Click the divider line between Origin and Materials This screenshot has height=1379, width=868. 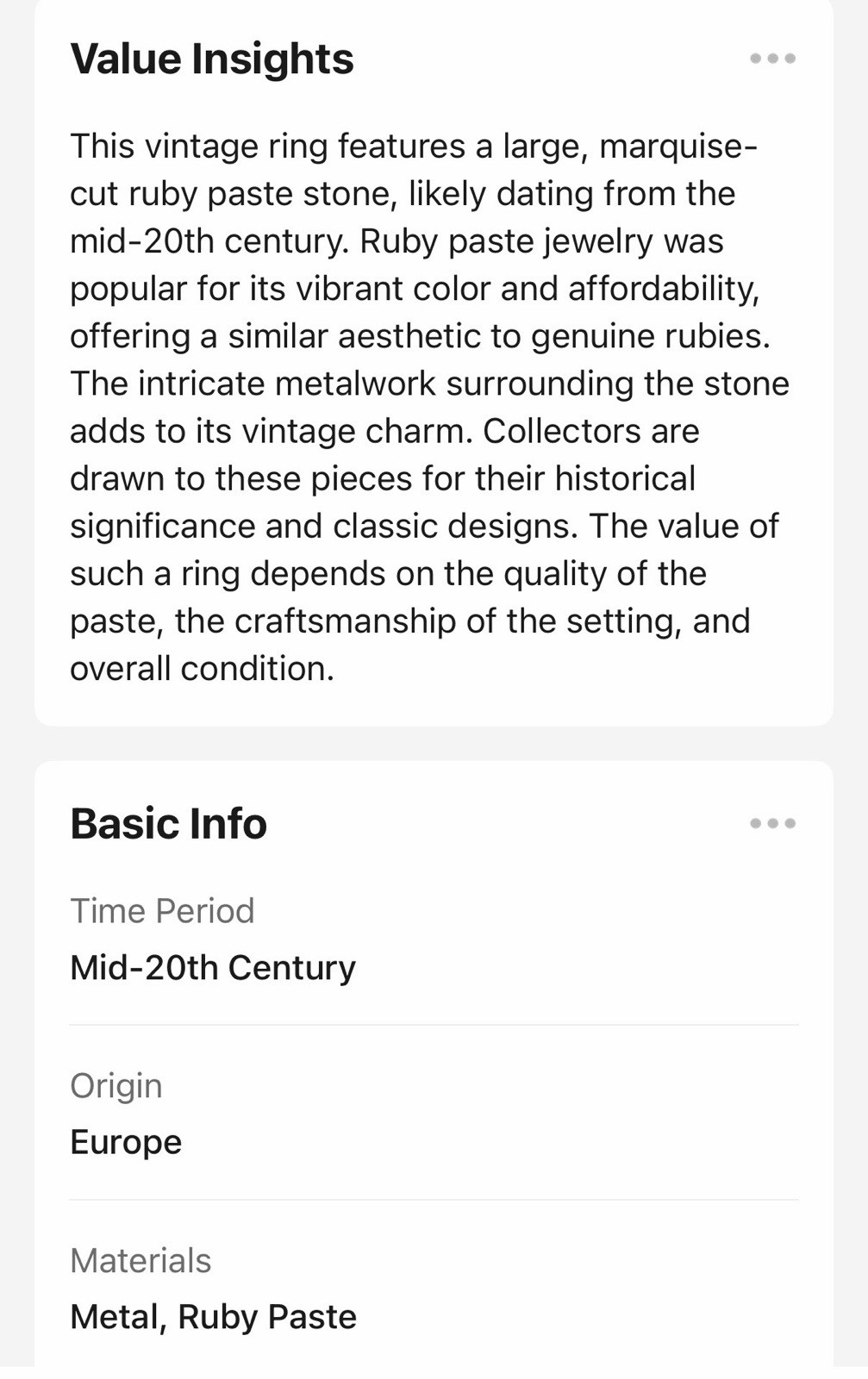point(434,1200)
